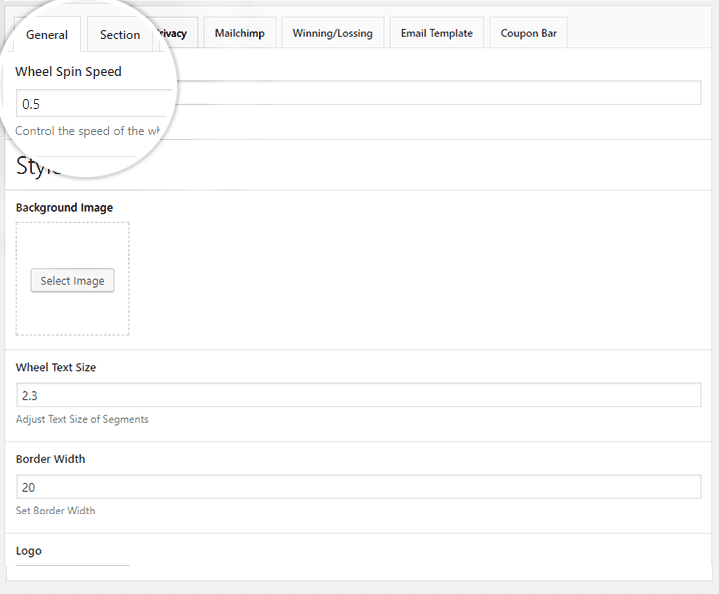The width and height of the screenshot is (719, 594).
Task: Click the 'Set Border Width' hint text
Action: tap(56, 511)
